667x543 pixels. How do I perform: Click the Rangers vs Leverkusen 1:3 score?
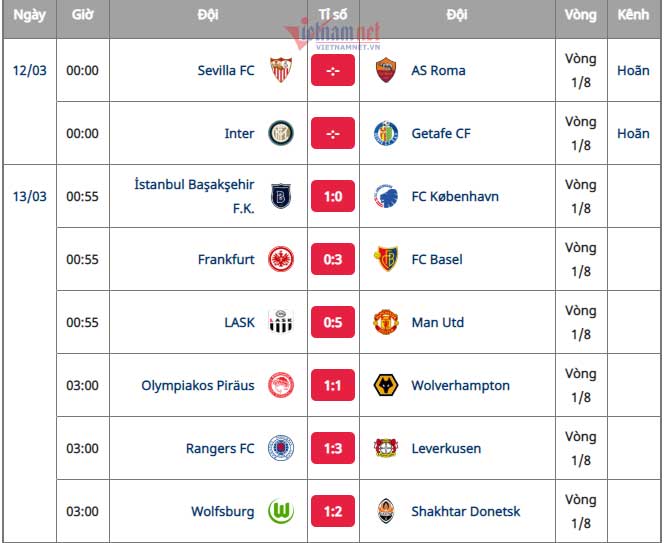[x=333, y=448]
